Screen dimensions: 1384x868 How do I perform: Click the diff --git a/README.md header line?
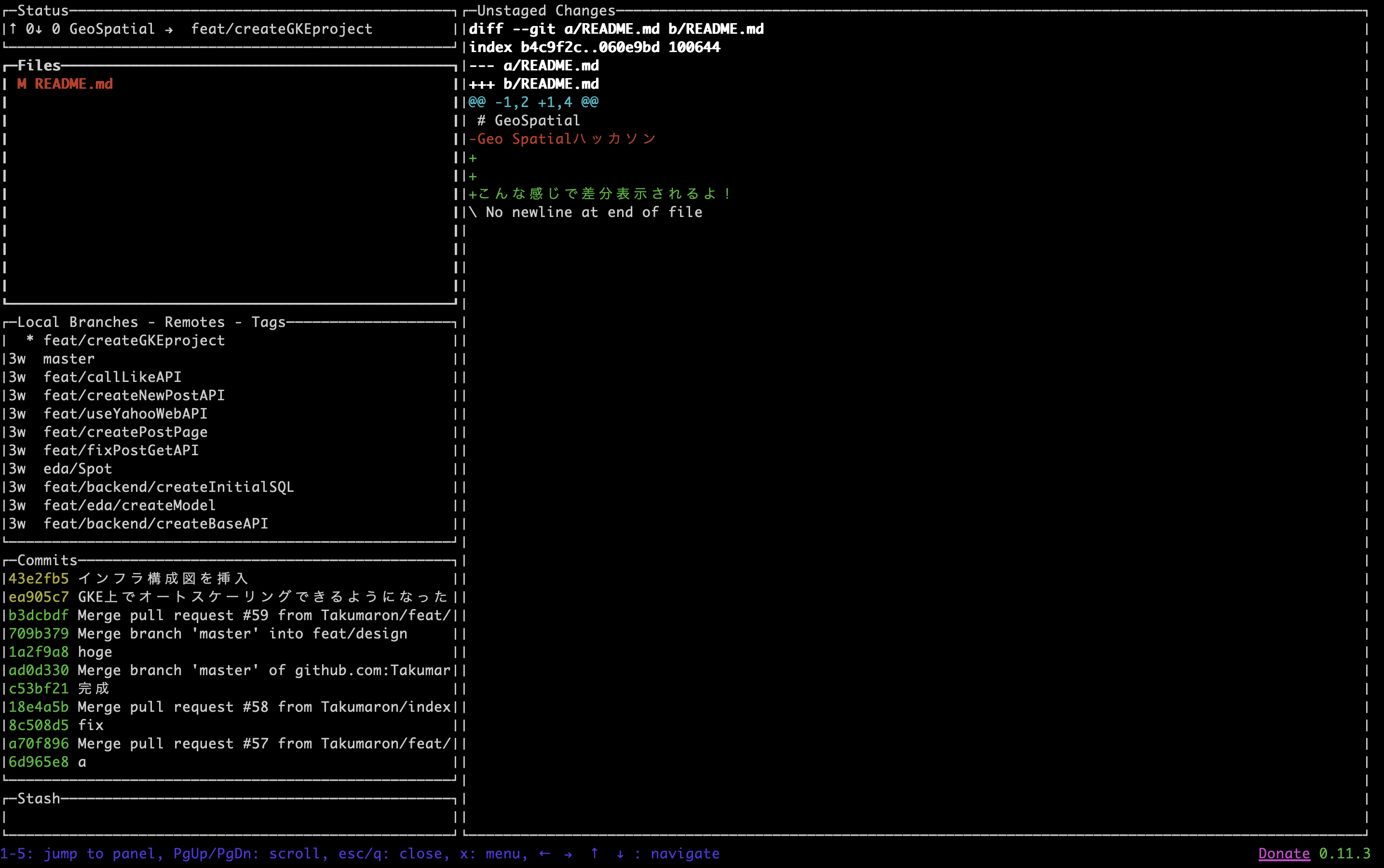point(616,29)
